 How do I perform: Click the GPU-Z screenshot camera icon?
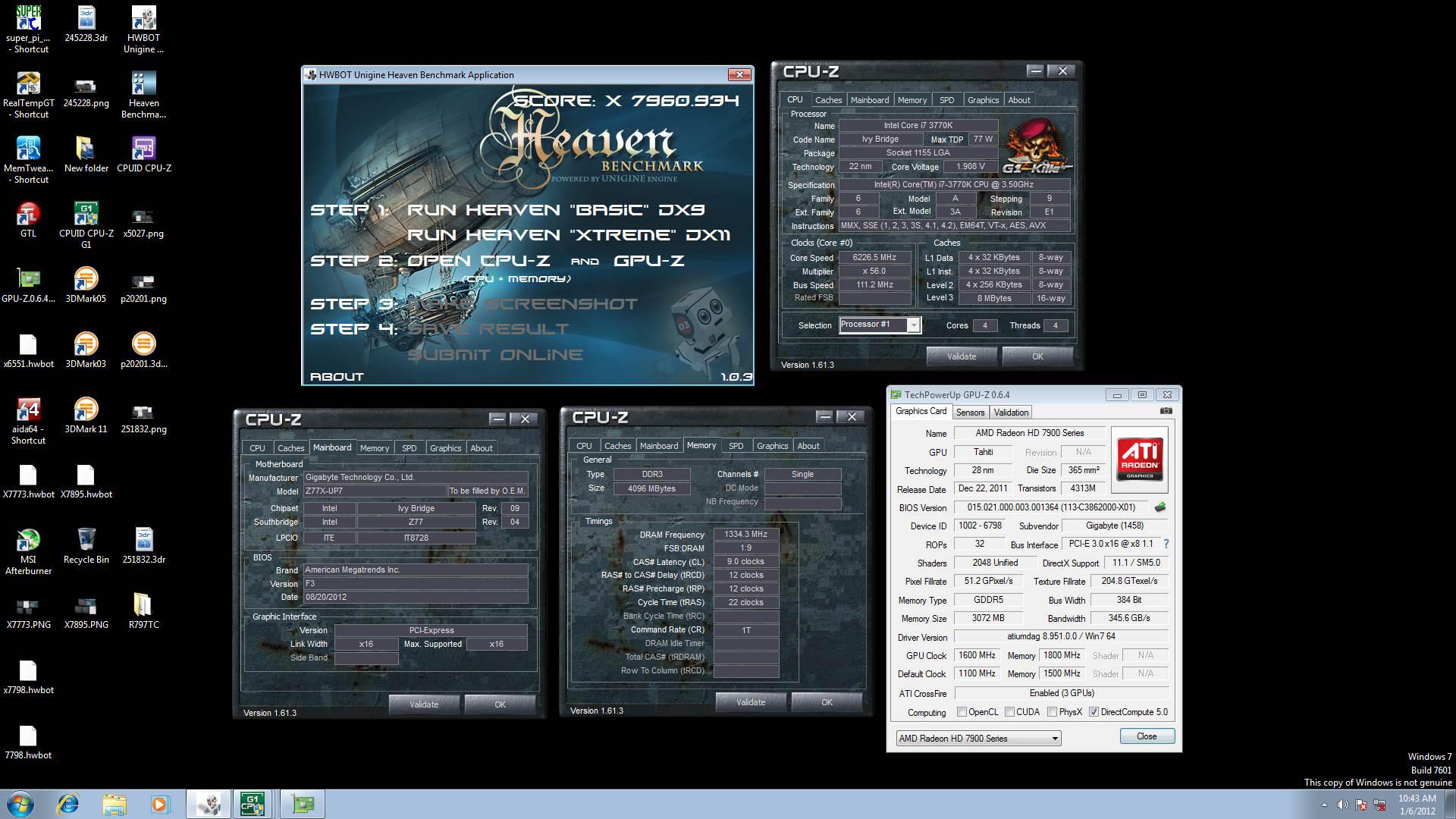click(x=1166, y=411)
